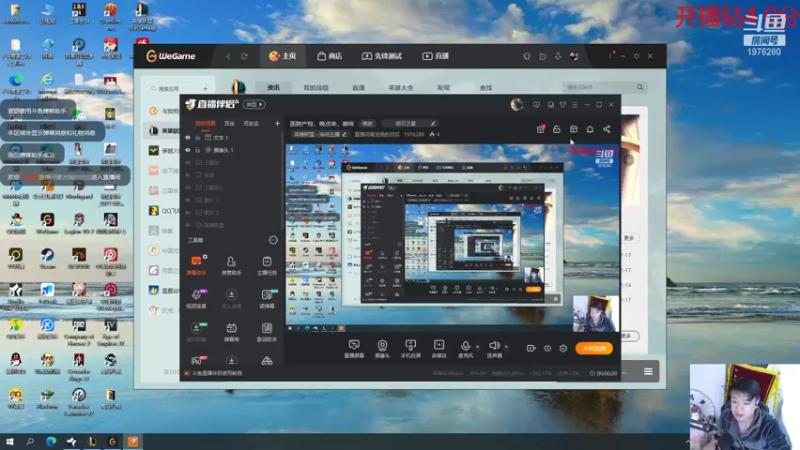This screenshot has height=450, width=800.
Task: Open Windows Start menu
Action: [x=10, y=442]
